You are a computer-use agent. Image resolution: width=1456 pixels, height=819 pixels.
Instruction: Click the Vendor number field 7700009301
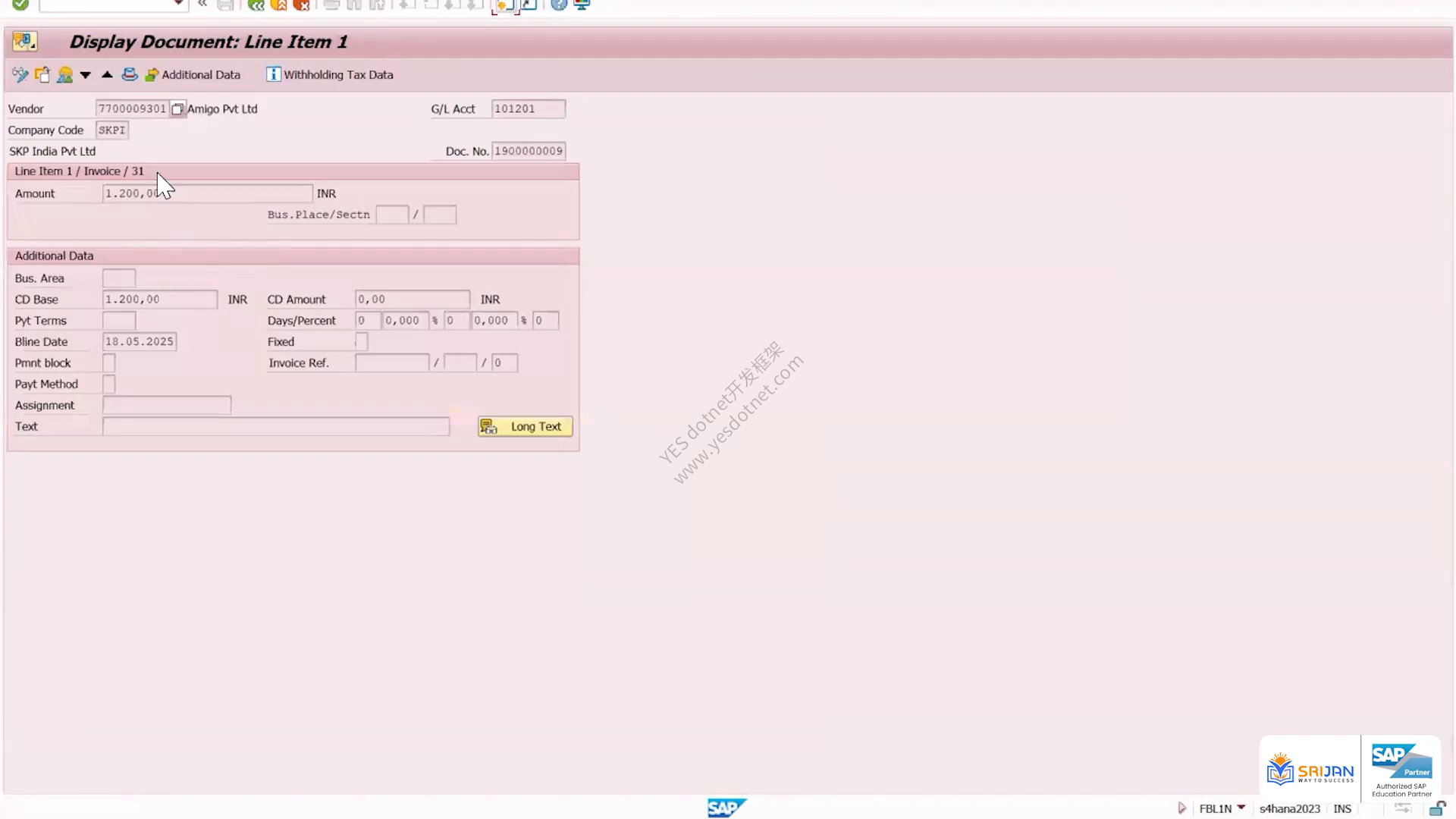132,108
